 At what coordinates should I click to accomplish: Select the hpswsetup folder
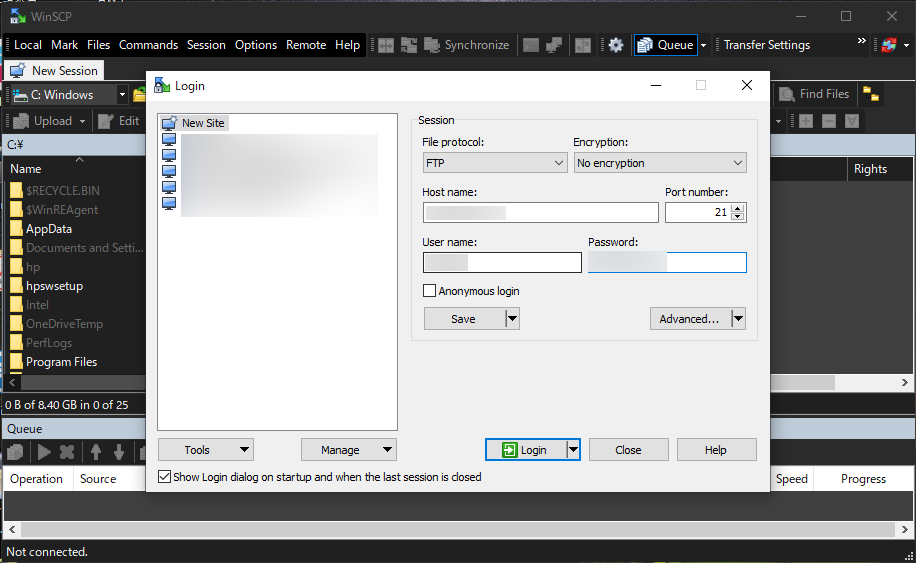(x=54, y=286)
